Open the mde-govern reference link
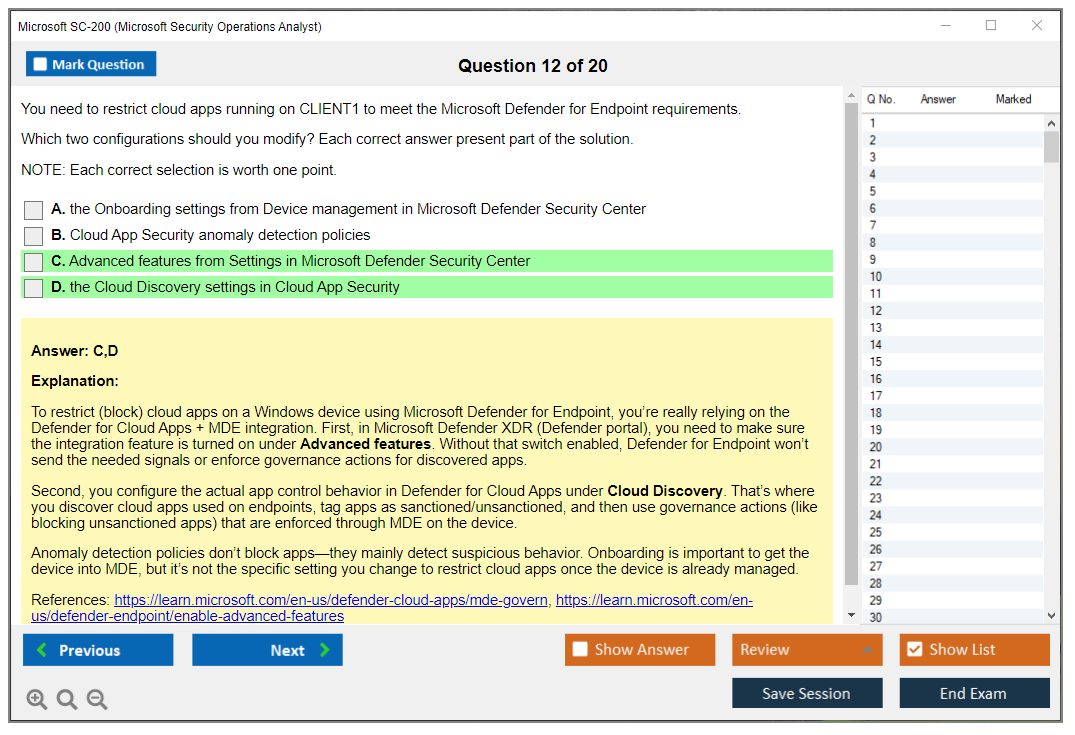Viewport: 1075px width, 735px height. click(x=331, y=600)
